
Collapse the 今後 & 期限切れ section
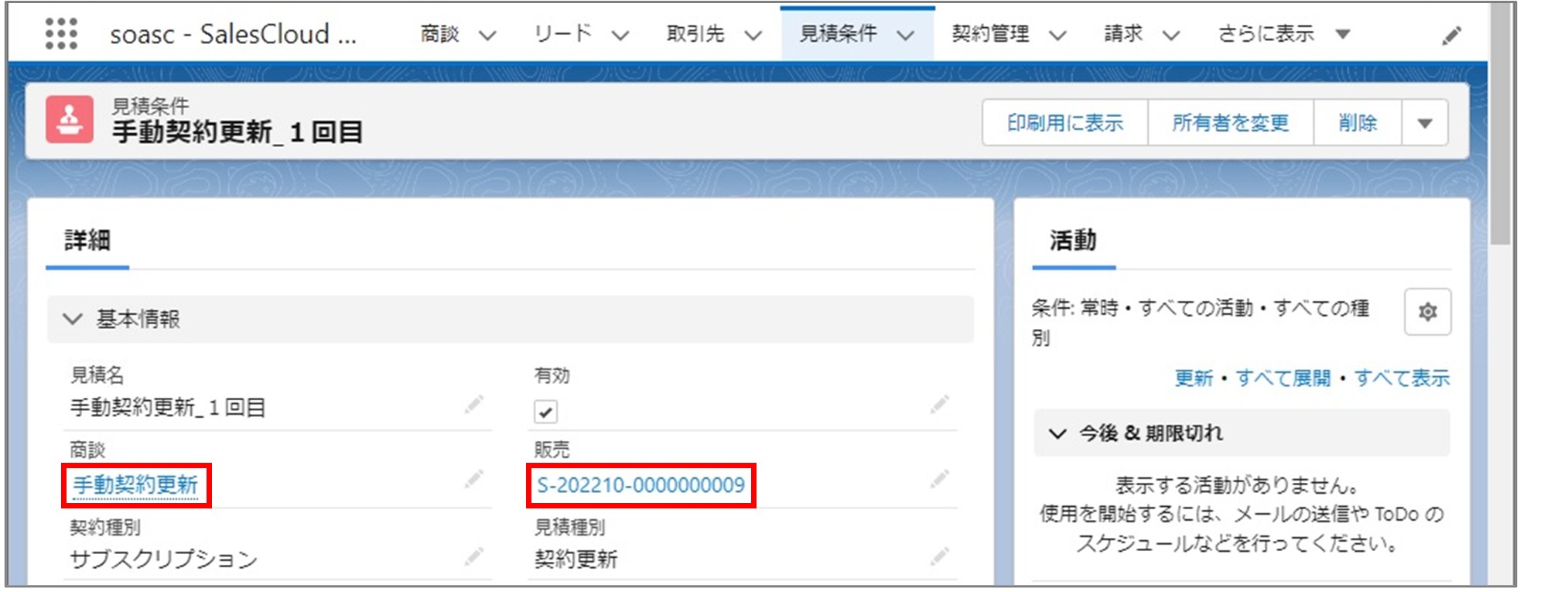click(x=1057, y=433)
